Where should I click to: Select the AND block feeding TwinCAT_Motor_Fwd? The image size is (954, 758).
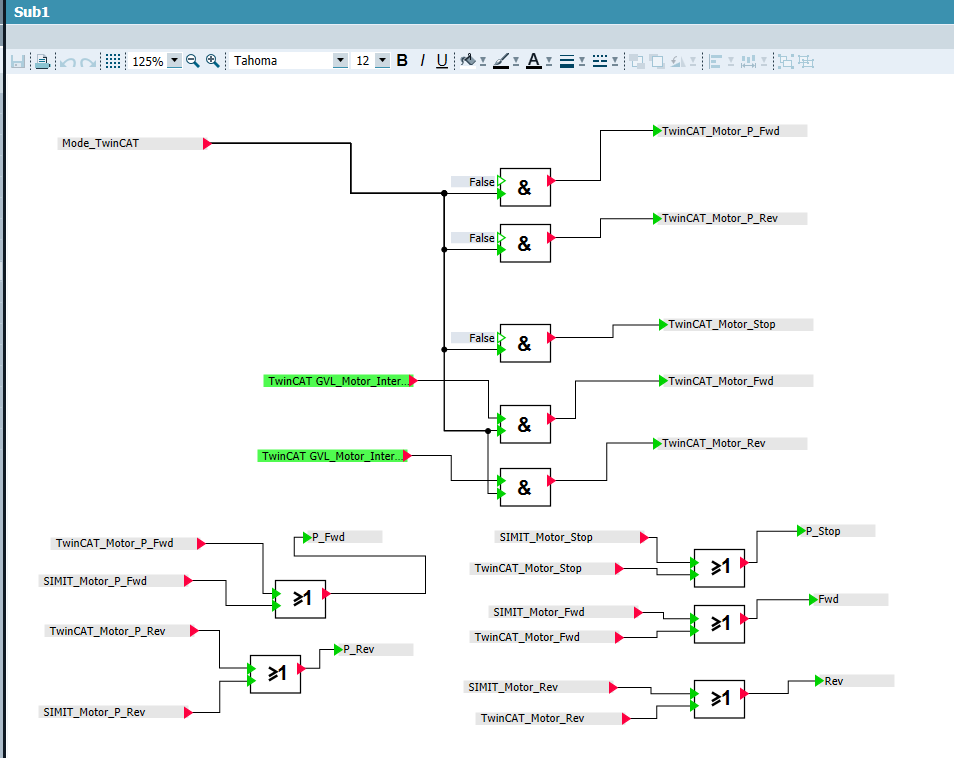525,424
